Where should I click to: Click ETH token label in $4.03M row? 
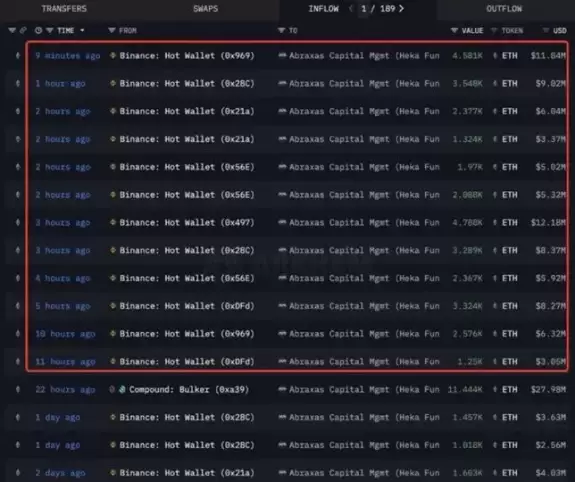pyautogui.click(x=510, y=473)
